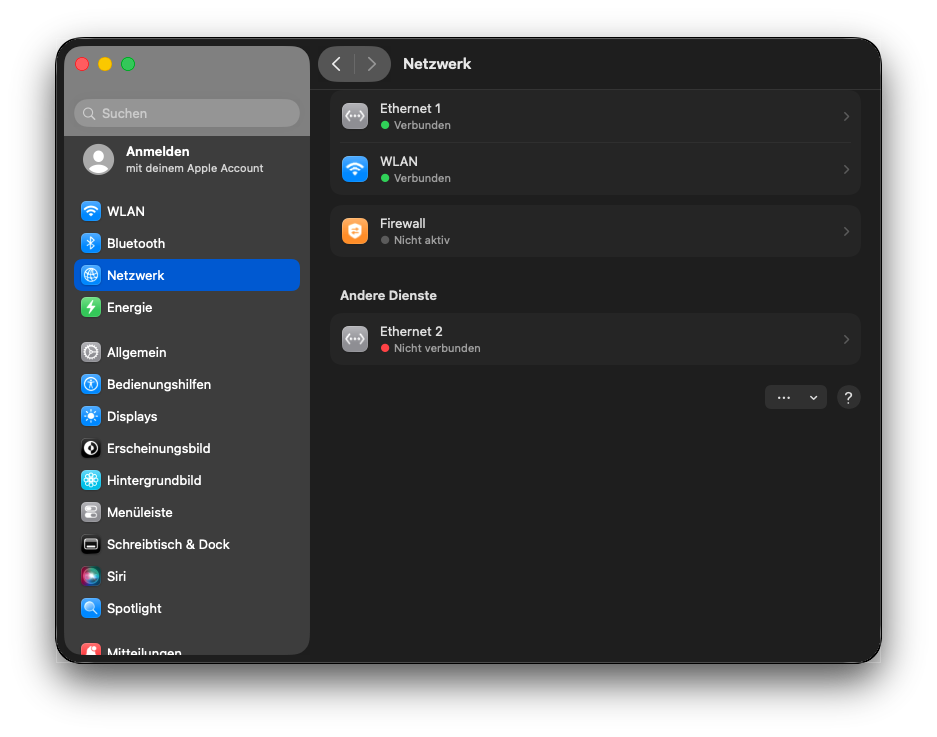
Task: Open Displays sun icon in sidebar
Action: click(91, 416)
